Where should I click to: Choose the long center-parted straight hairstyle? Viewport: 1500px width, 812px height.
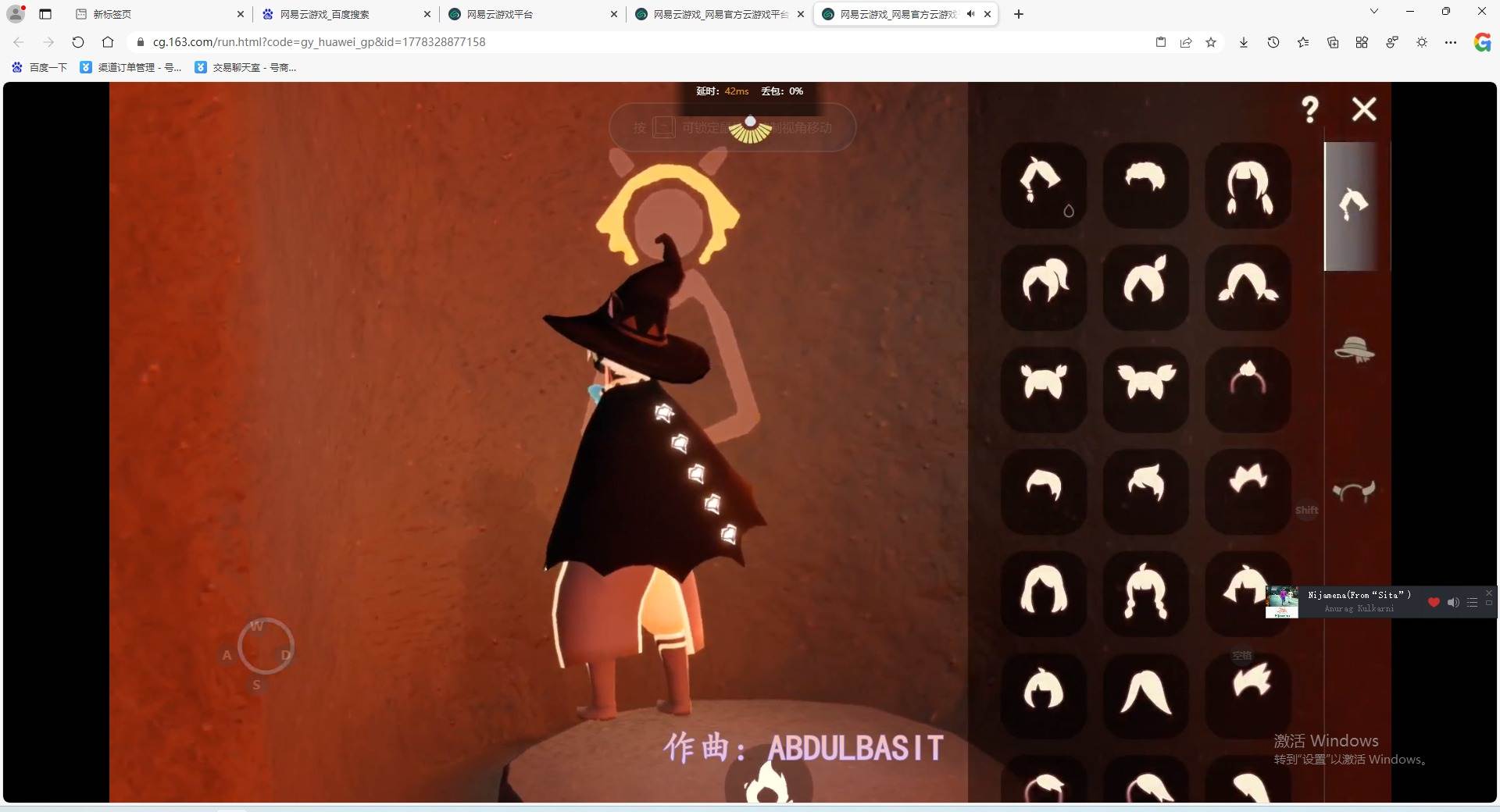(x=1145, y=696)
